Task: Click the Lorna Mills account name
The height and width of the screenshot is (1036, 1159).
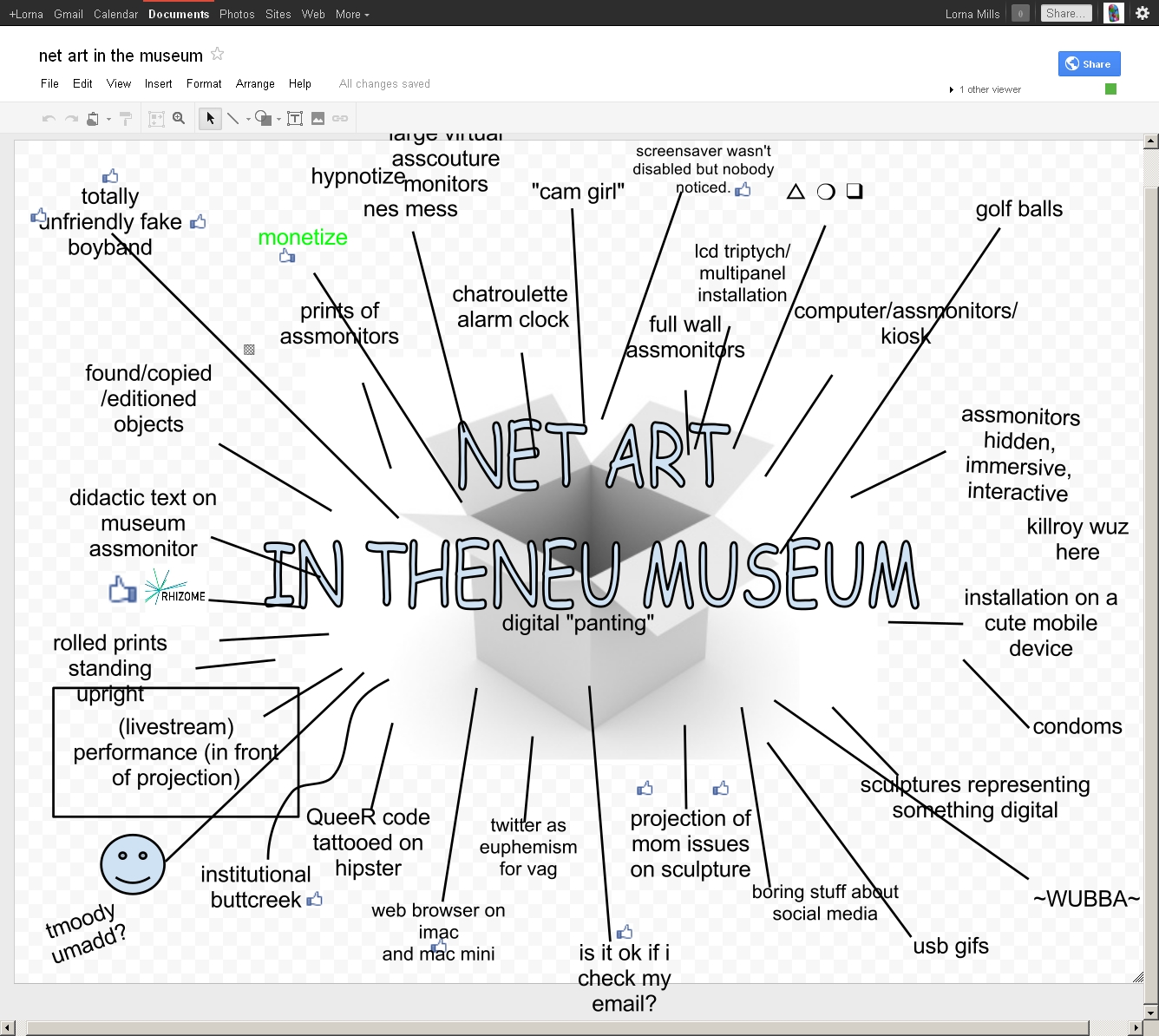Action: (x=972, y=14)
